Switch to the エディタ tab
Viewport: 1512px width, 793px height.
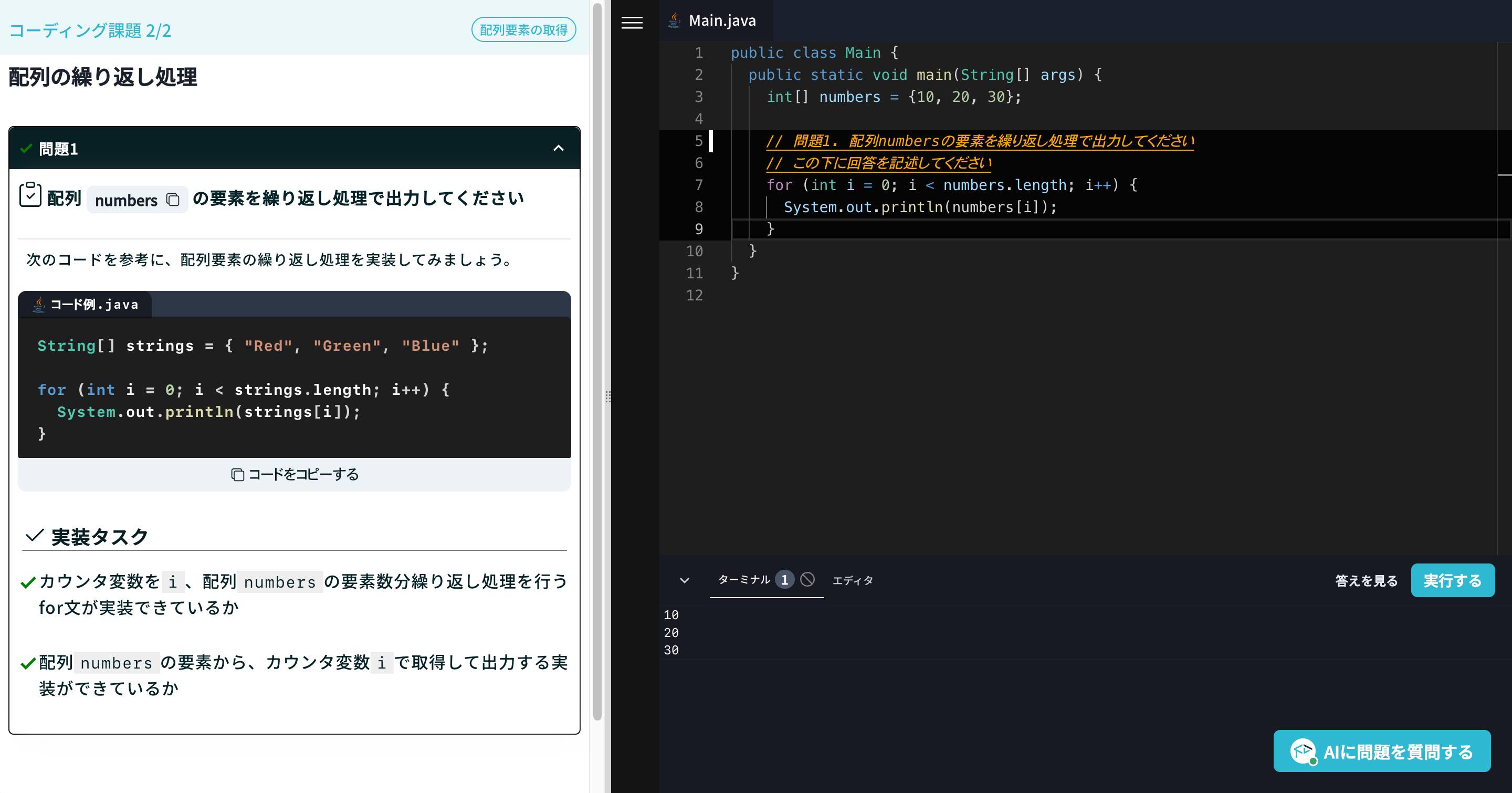(852, 580)
